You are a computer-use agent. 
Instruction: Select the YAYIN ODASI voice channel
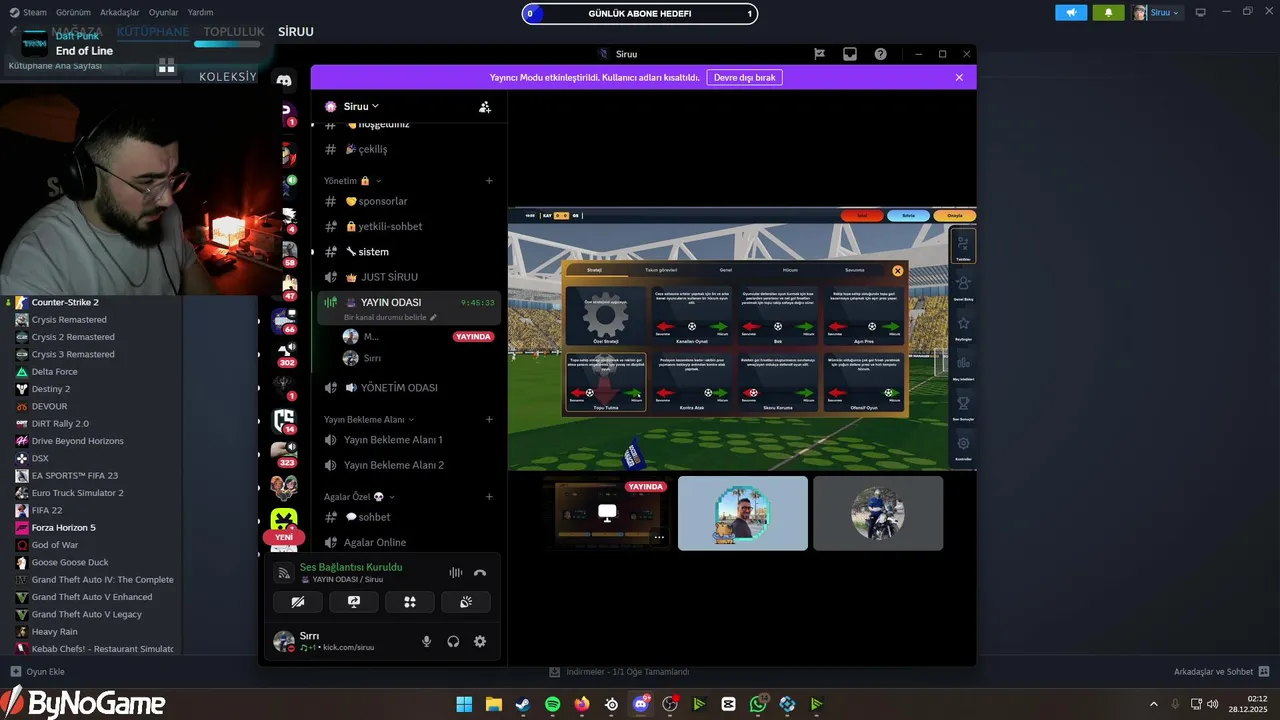coord(408,302)
